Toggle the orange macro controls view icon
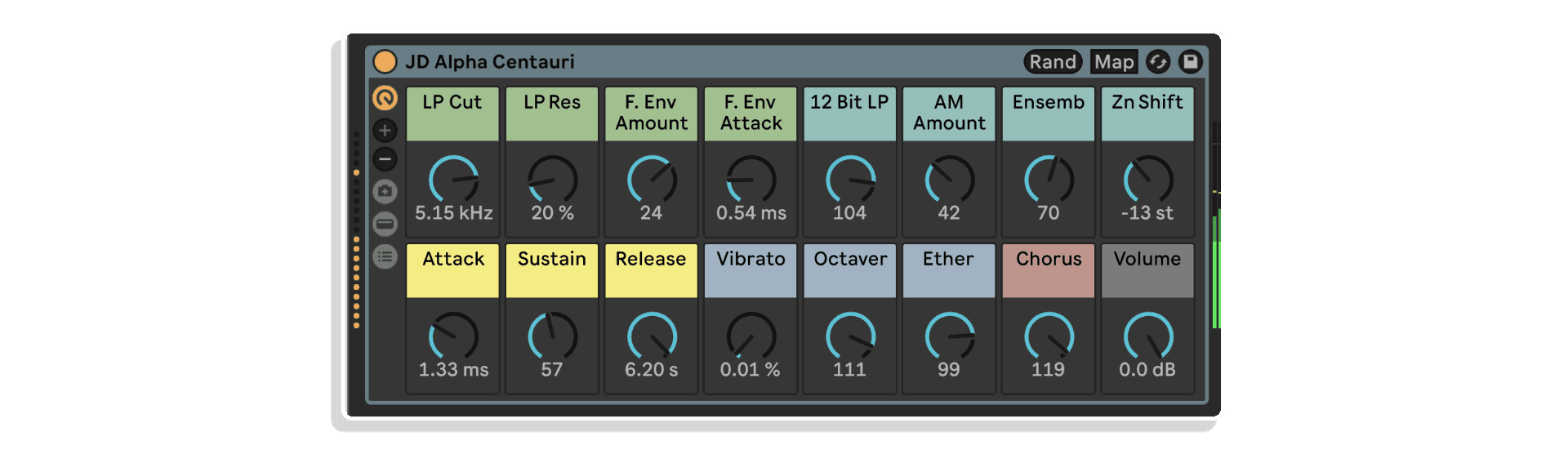Image resolution: width=1568 pixels, height=450 pixels. point(385,98)
